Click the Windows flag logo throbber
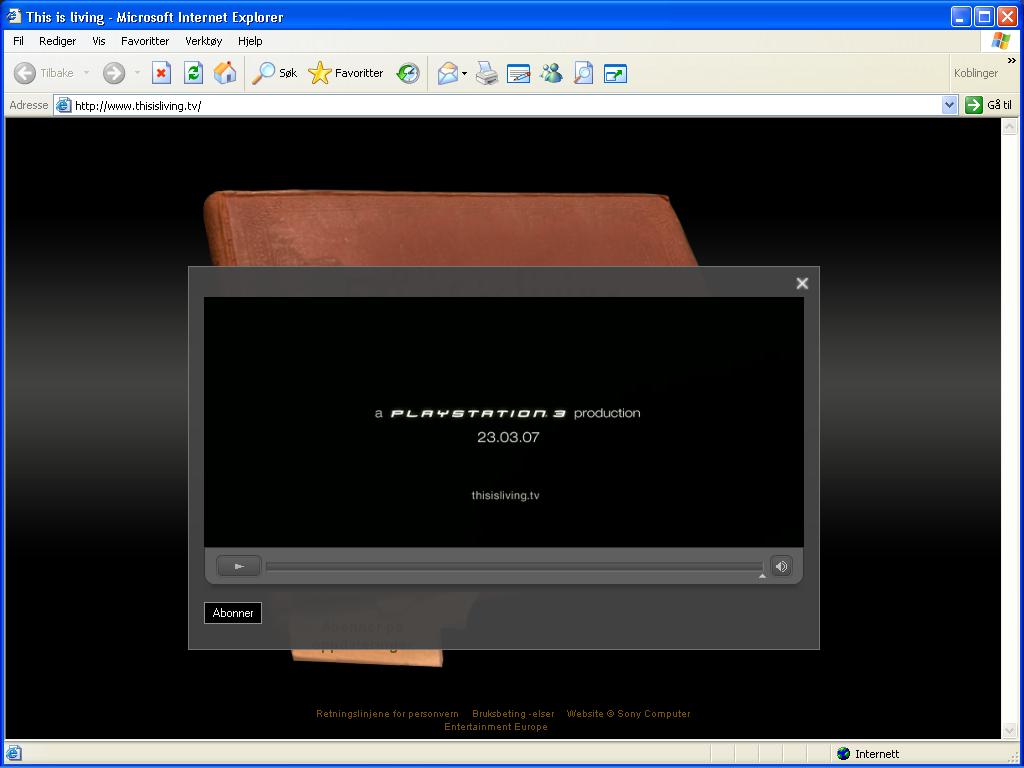Screen dimensions: 1024x768 coord(1000,41)
